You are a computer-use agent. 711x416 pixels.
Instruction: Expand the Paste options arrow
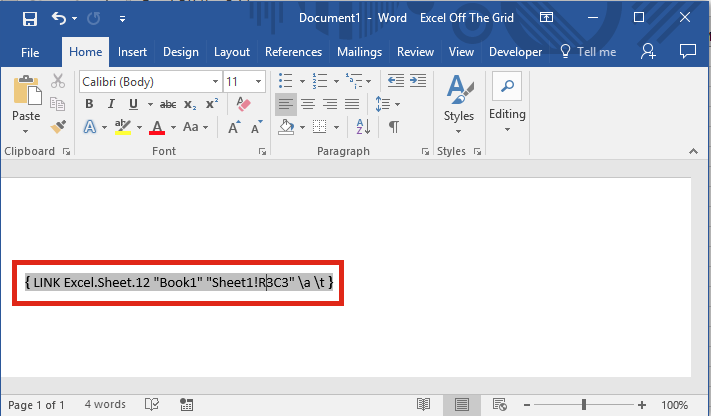[26, 132]
